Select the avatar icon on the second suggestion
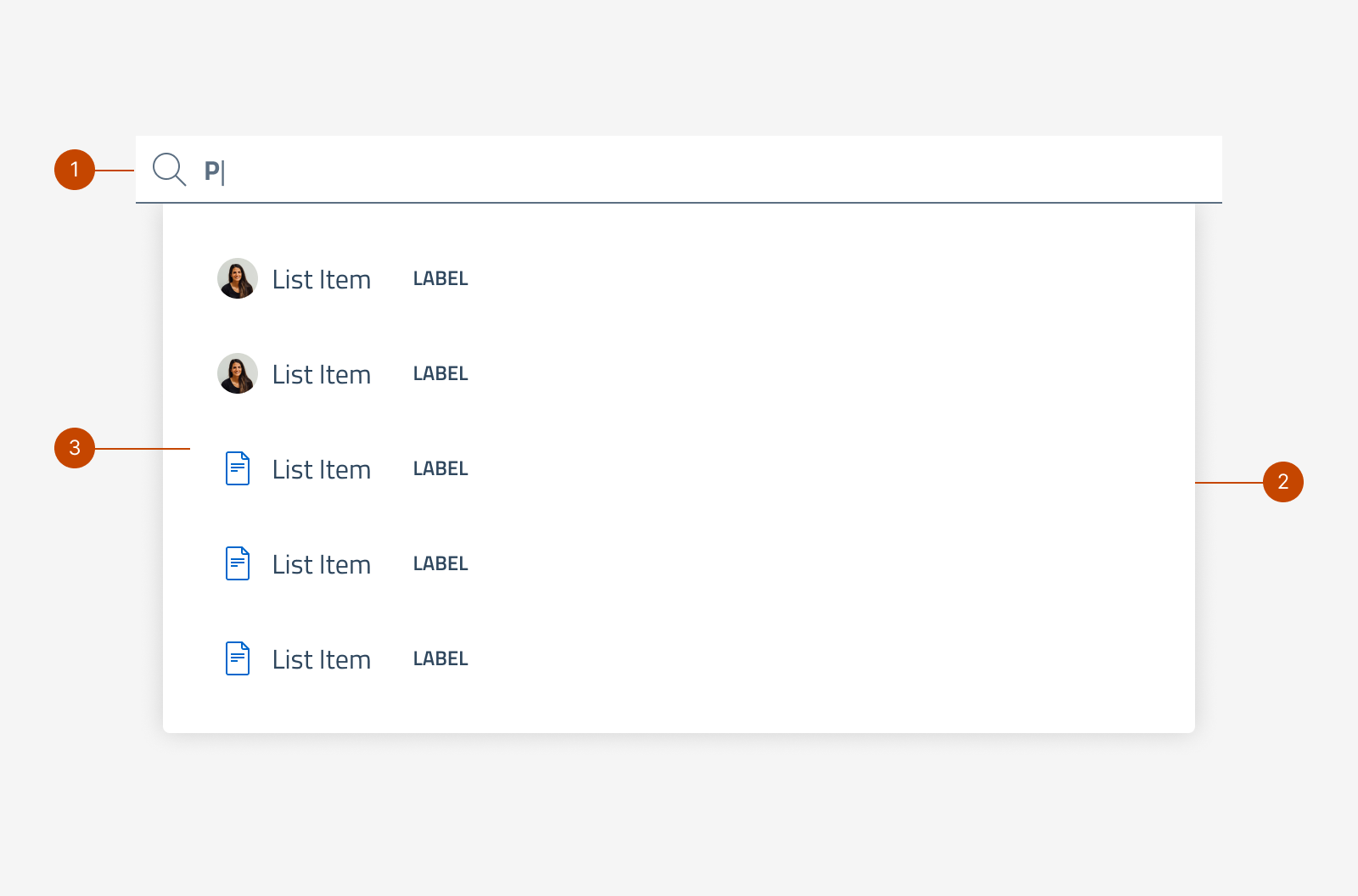 [x=238, y=373]
